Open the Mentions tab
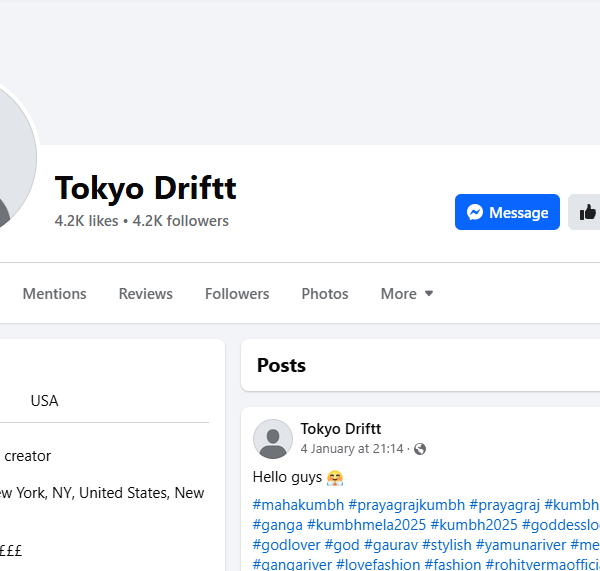 pyautogui.click(x=54, y=294)
